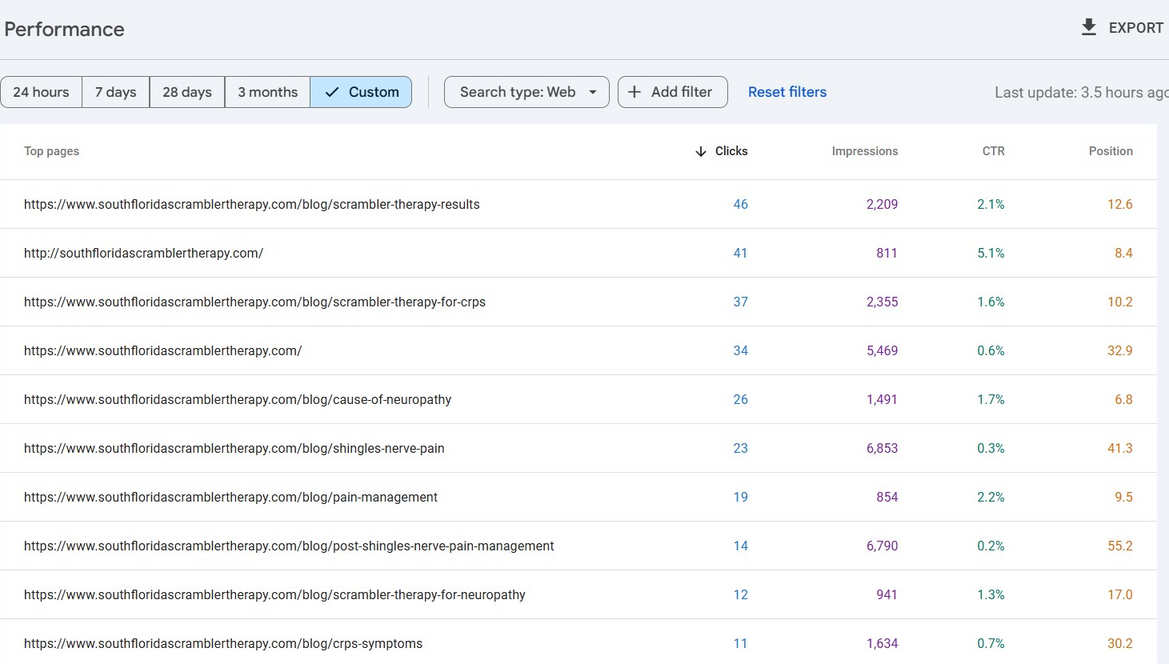The height and width of the screenshot is (664, 1169).
Task: Click the 23 clicks value
Action: click(740, 448)
